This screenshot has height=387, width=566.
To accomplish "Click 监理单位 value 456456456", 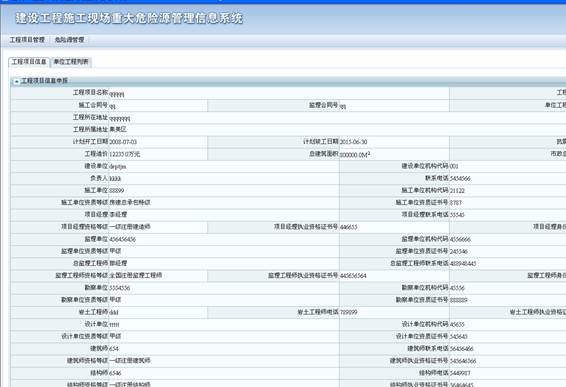I will (123, 239).
